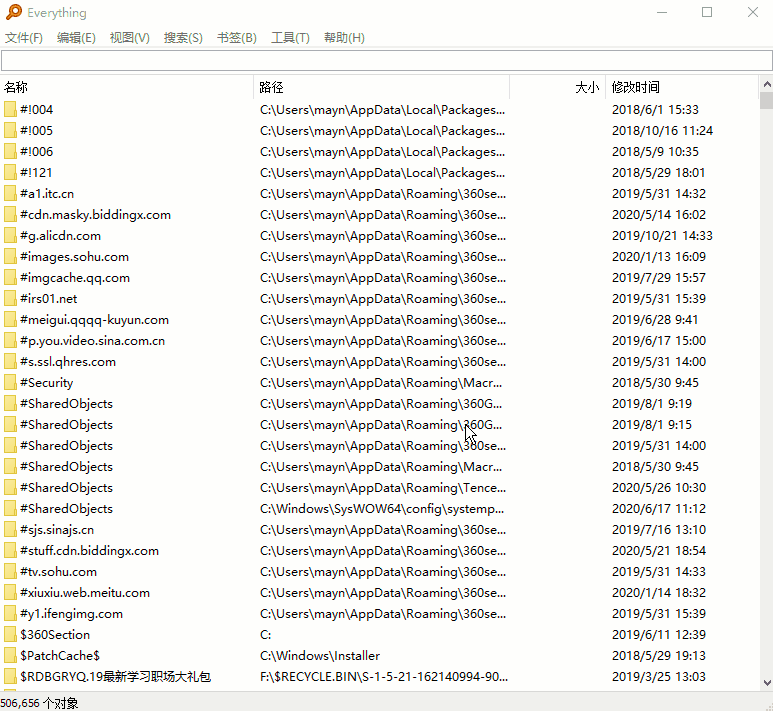Select #SharedObjects in the SysWOW64 path
The width and height of the screenshot is (773, 711).
coord(66,509)
